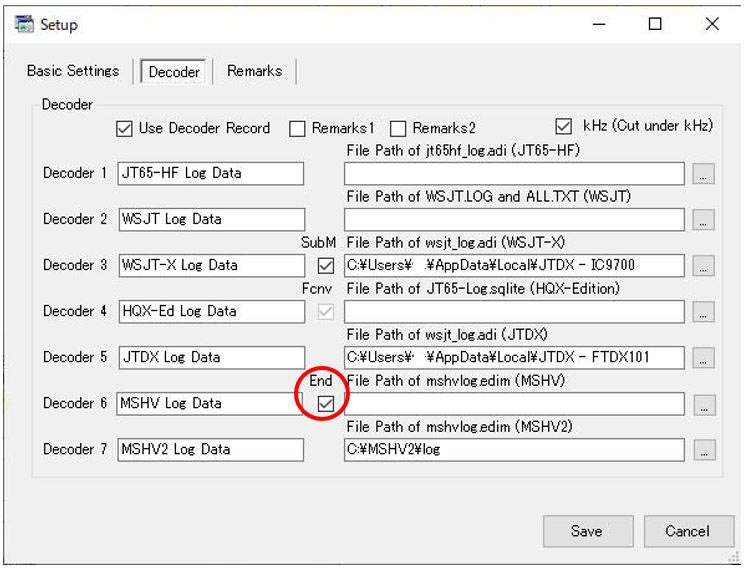Browse for JTDX log file path
Viewport: 745px width, 570px height.
click(x=704, y=358)
